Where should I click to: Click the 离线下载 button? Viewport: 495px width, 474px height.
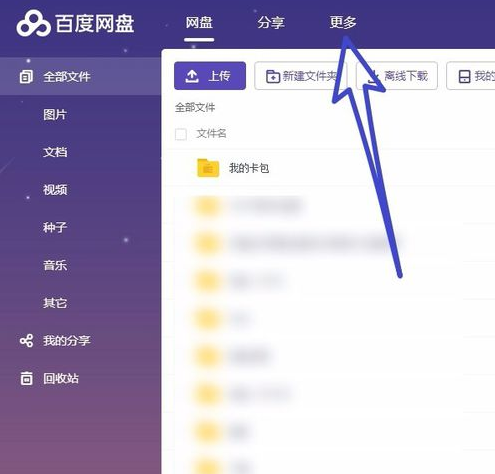click(x=397, y=76)
